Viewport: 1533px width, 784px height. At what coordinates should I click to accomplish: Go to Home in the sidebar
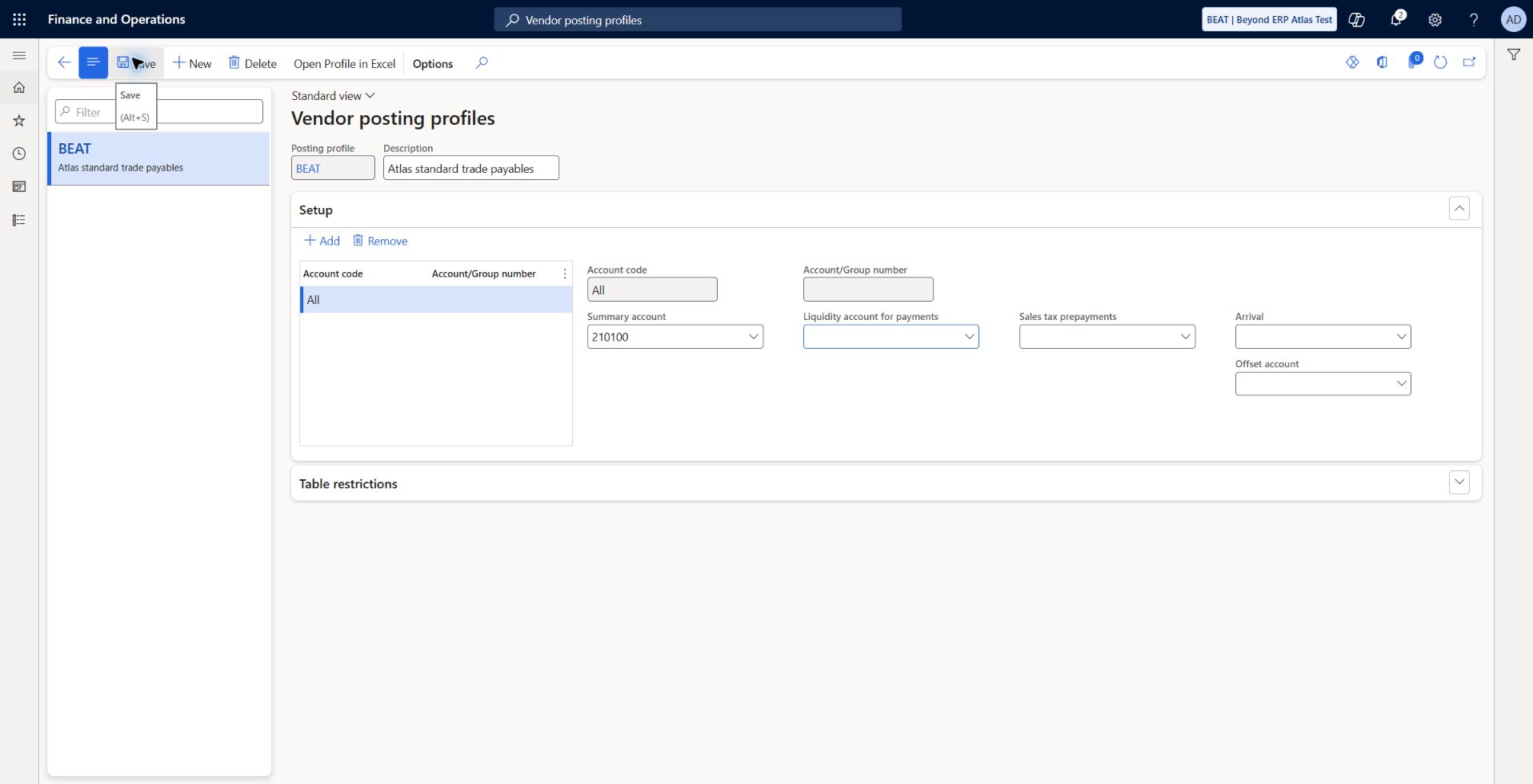(19, 88)
